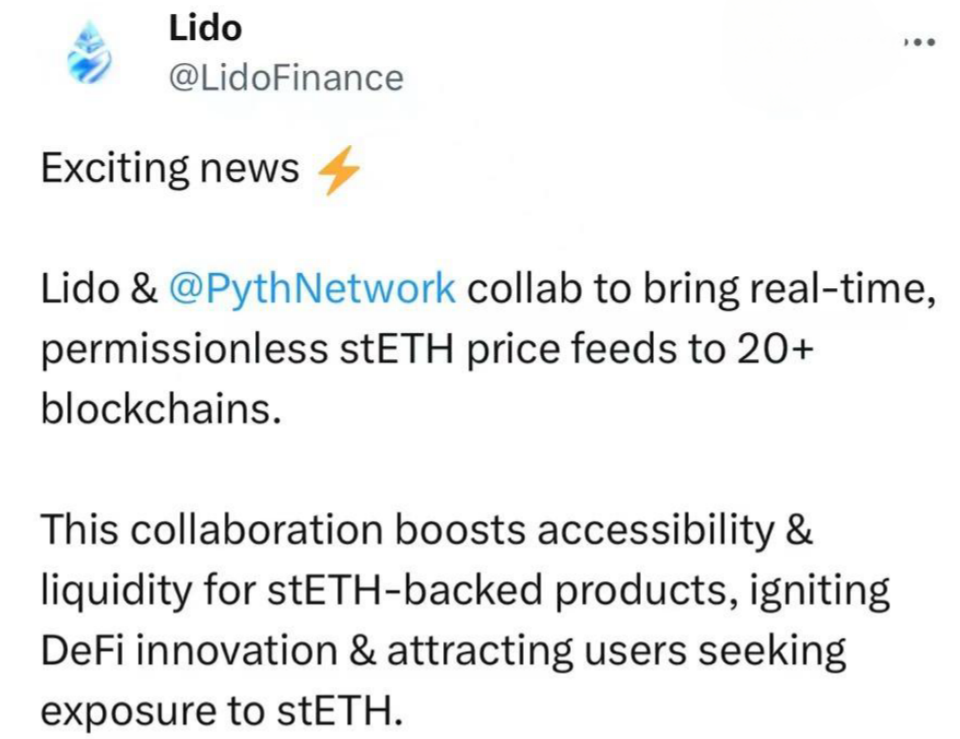960x739 pixels.
Task: Open the Lido display name profile link
Action: point(205,28)
